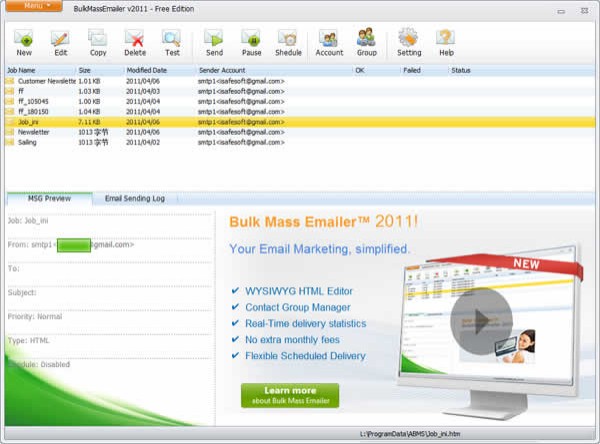Open the orange Menu dropdown
The image size is (600, 444).
click(34, 6)
